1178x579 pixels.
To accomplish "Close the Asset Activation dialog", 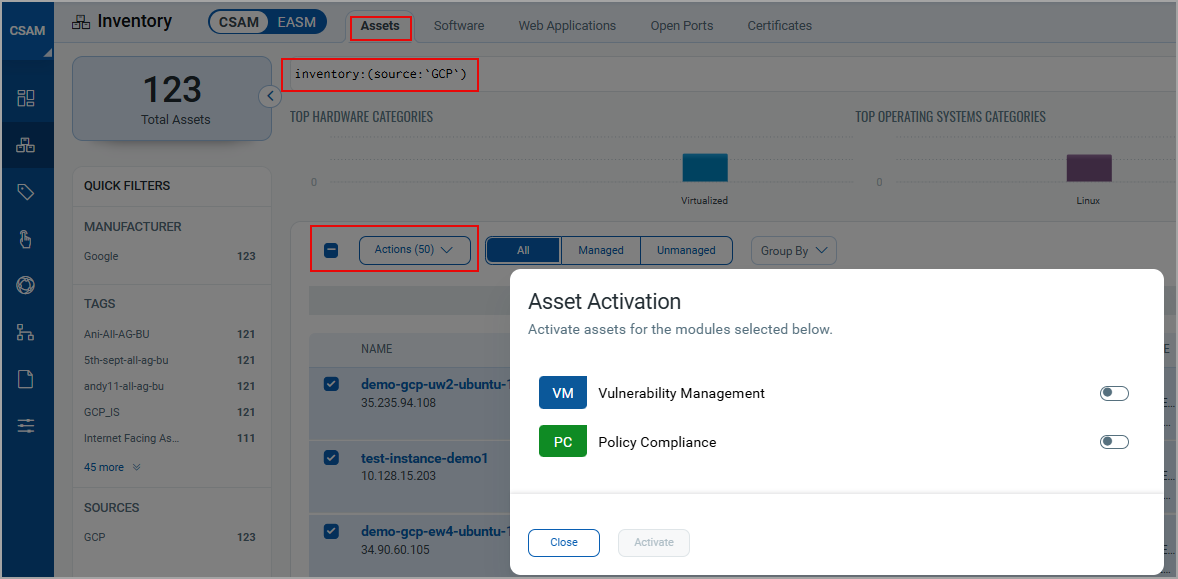I will tap(563, 542).
